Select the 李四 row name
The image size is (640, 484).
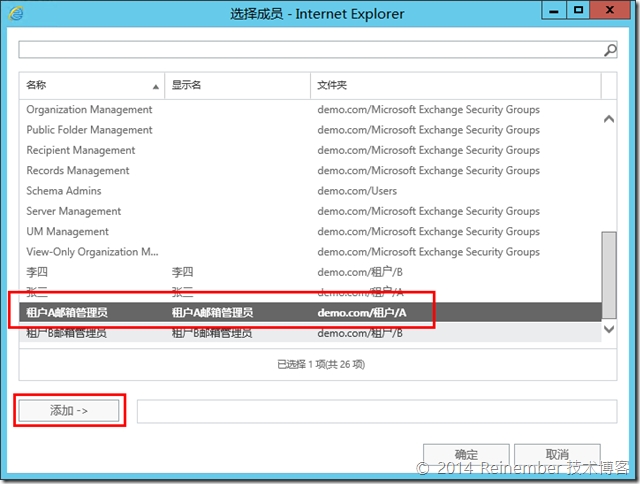tap(37, 272)
